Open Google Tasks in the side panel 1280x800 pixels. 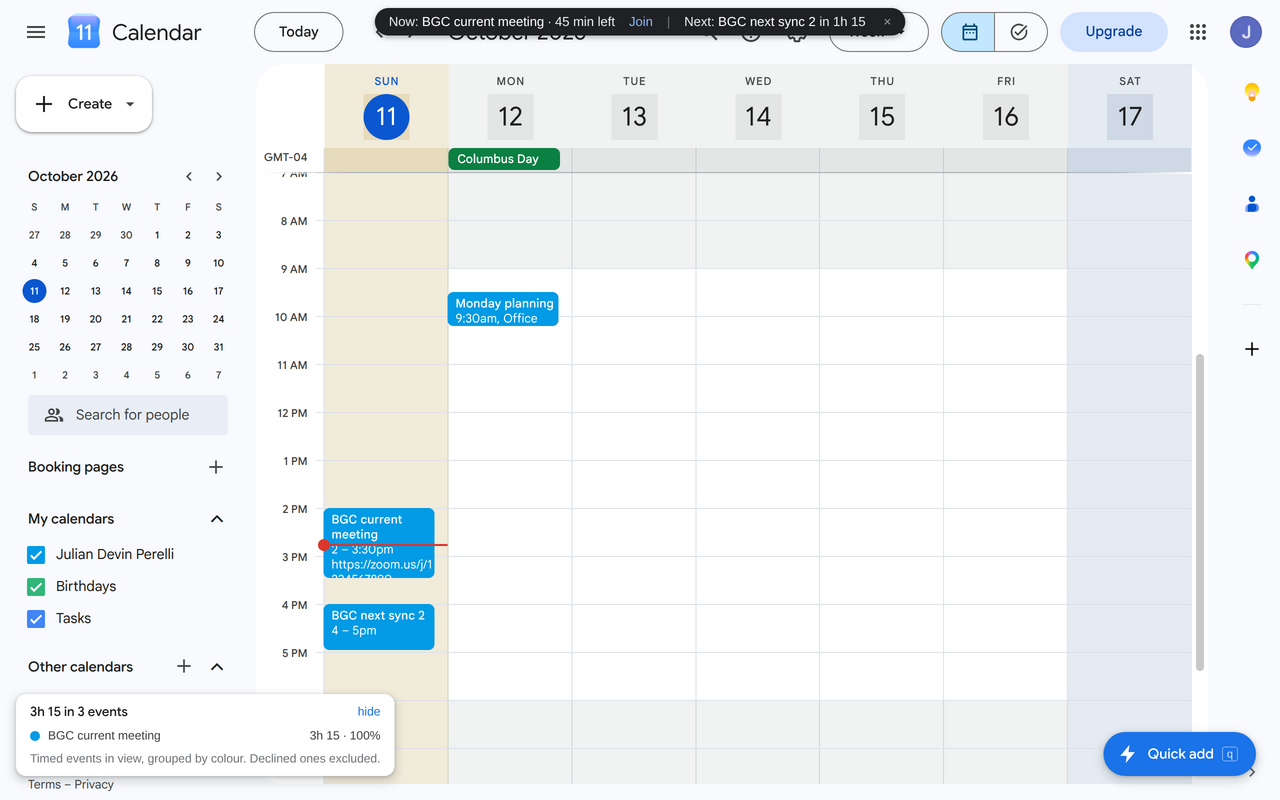pos(1251,147)
